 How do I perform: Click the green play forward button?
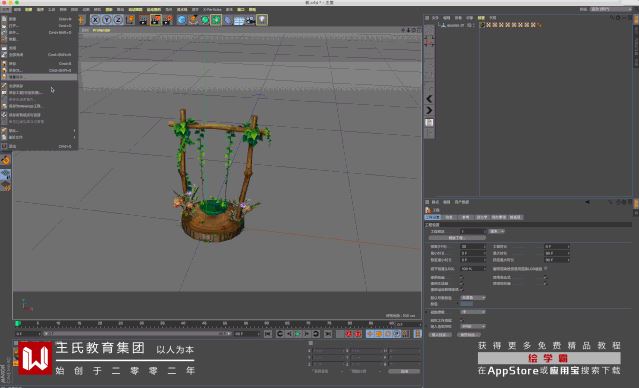point(297,334)
